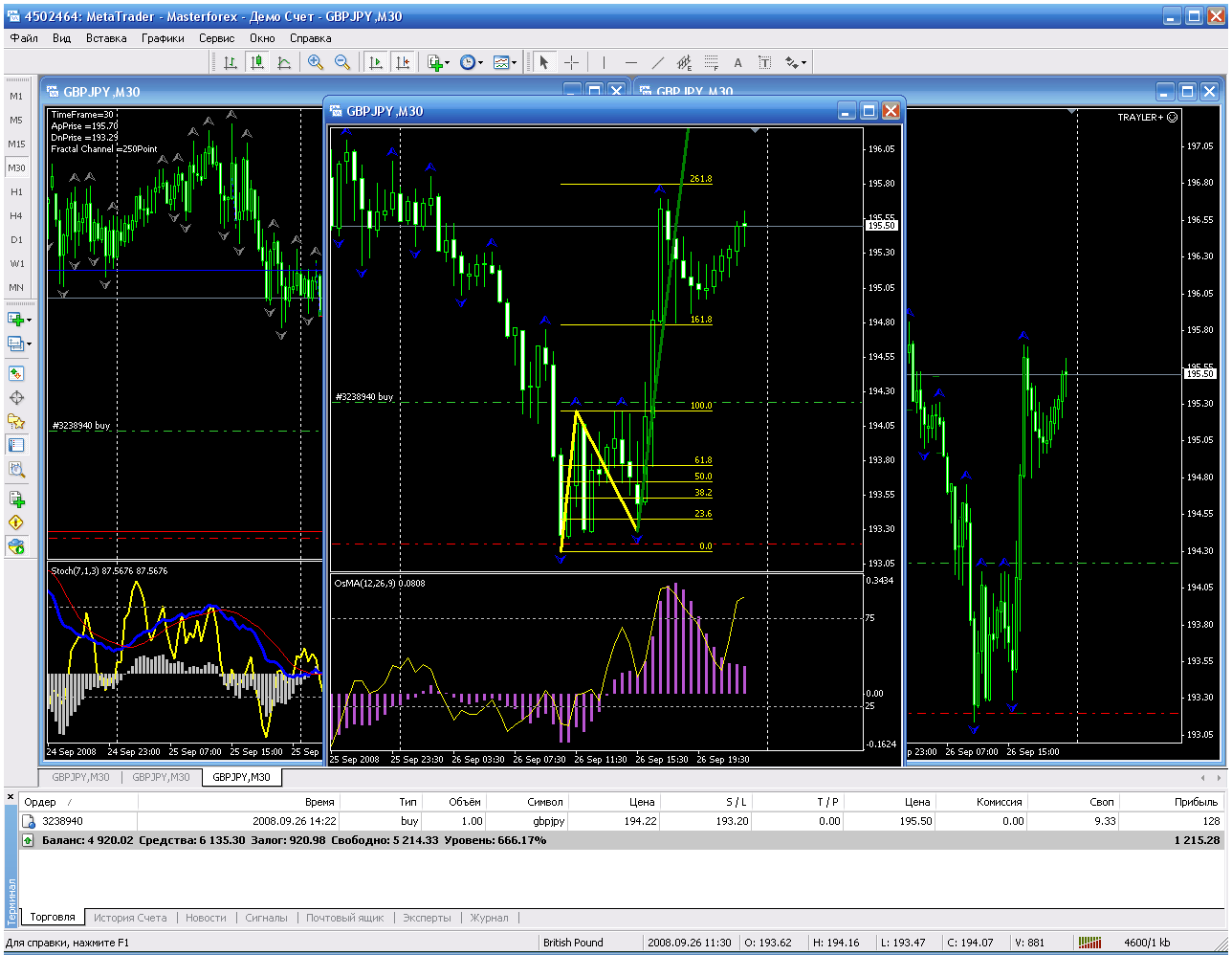Open the chart Templates icon
Screen dimensions: 1232x955
[x=500, y=62]
